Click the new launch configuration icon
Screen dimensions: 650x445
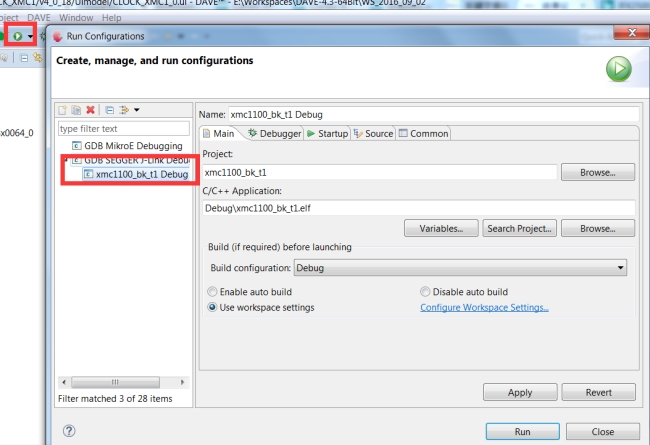coord(64,110)
